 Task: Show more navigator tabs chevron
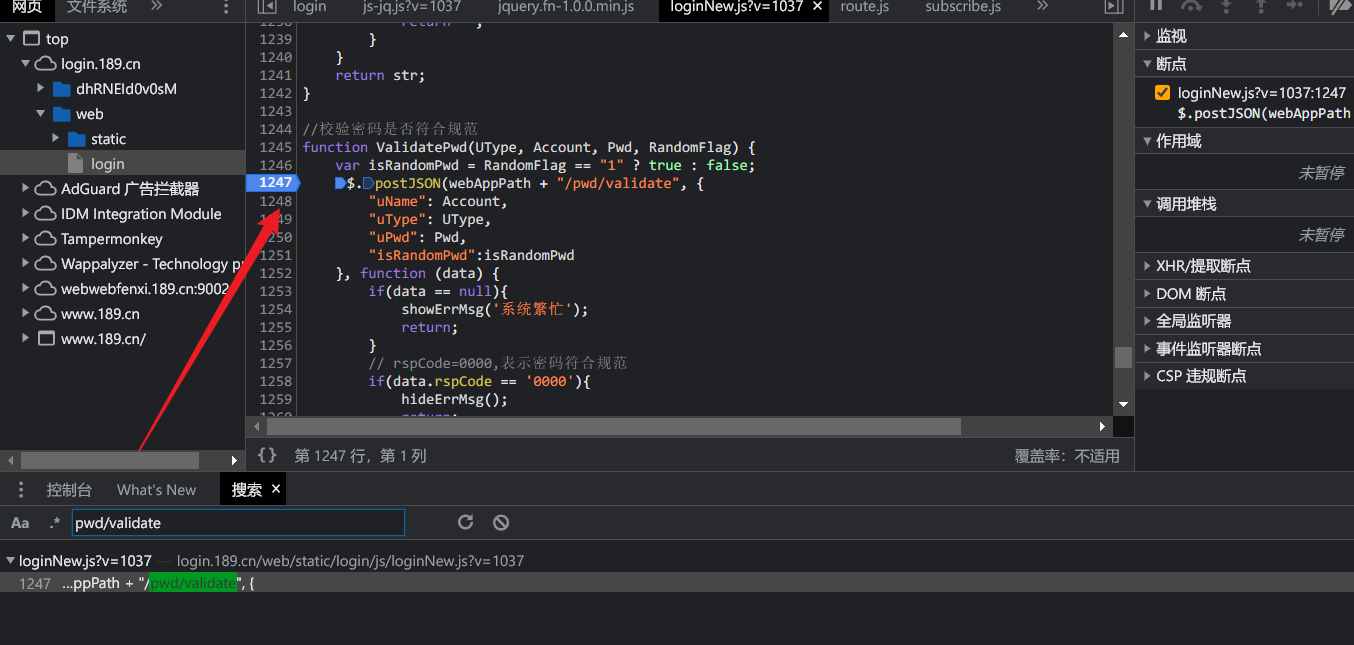point(156,6)
